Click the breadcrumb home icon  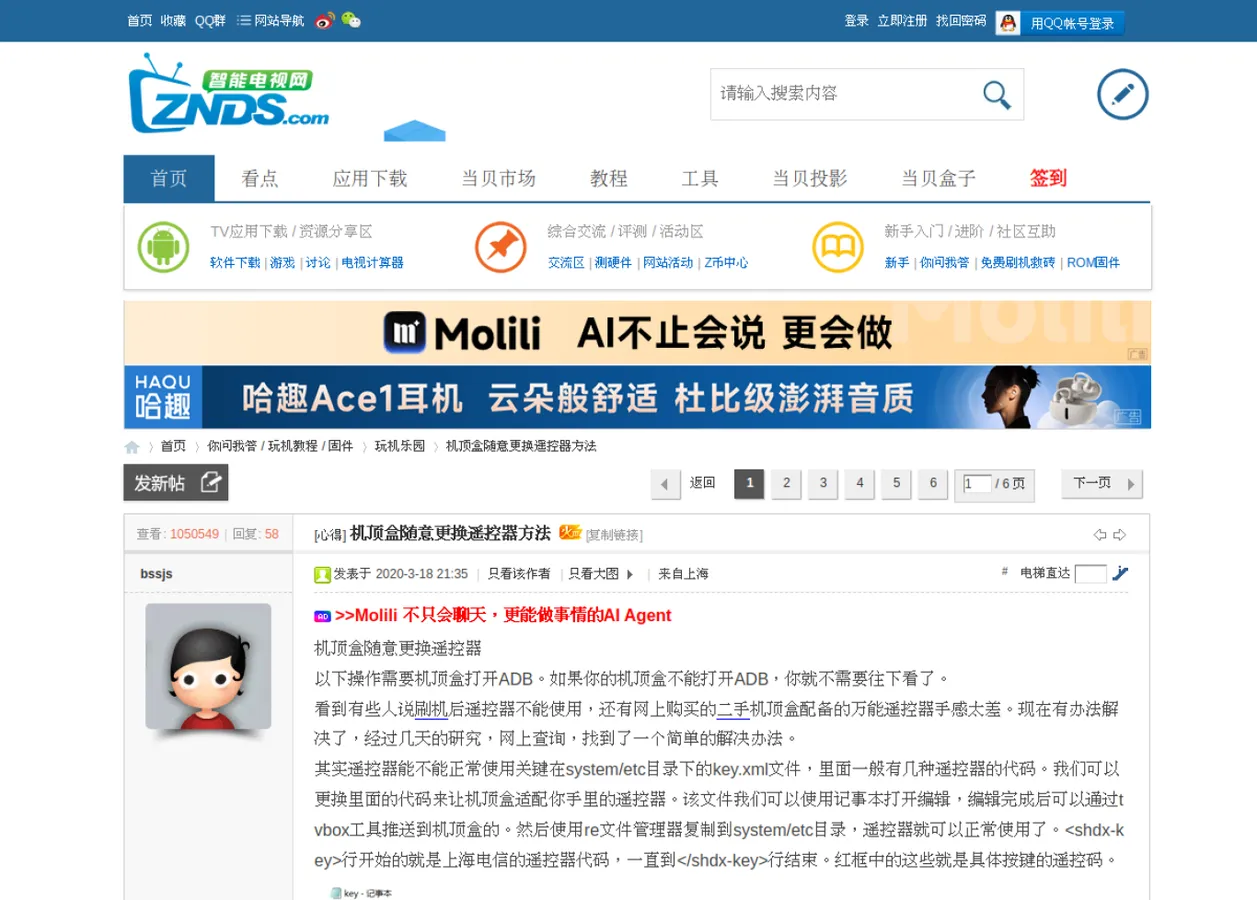click(132, 447)
